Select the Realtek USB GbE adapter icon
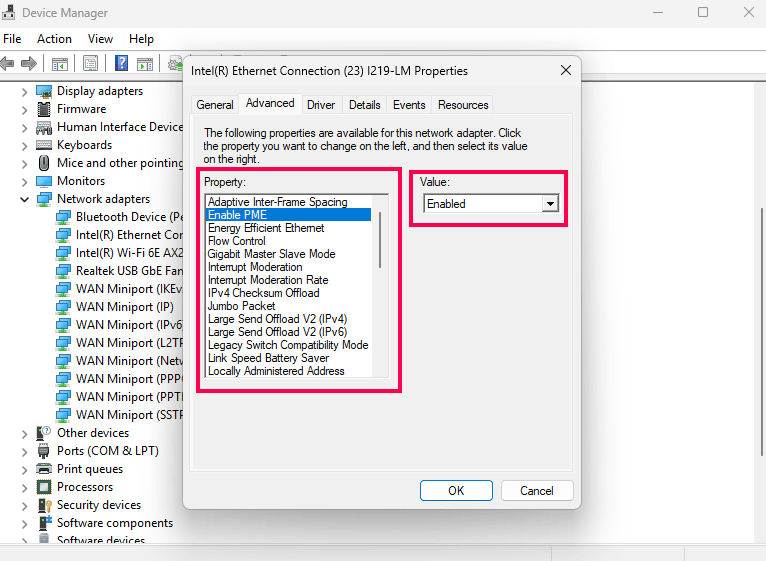 [64, 271]
